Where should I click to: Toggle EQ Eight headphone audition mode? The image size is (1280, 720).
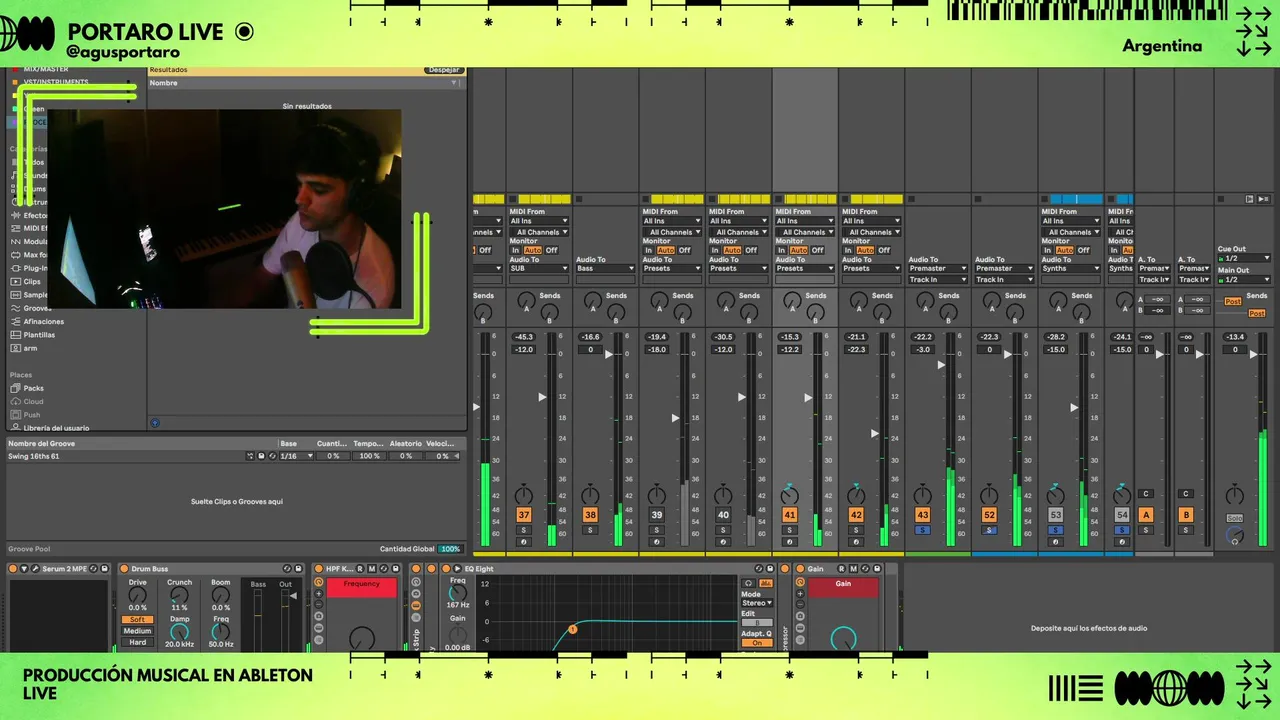pos(747,583)
